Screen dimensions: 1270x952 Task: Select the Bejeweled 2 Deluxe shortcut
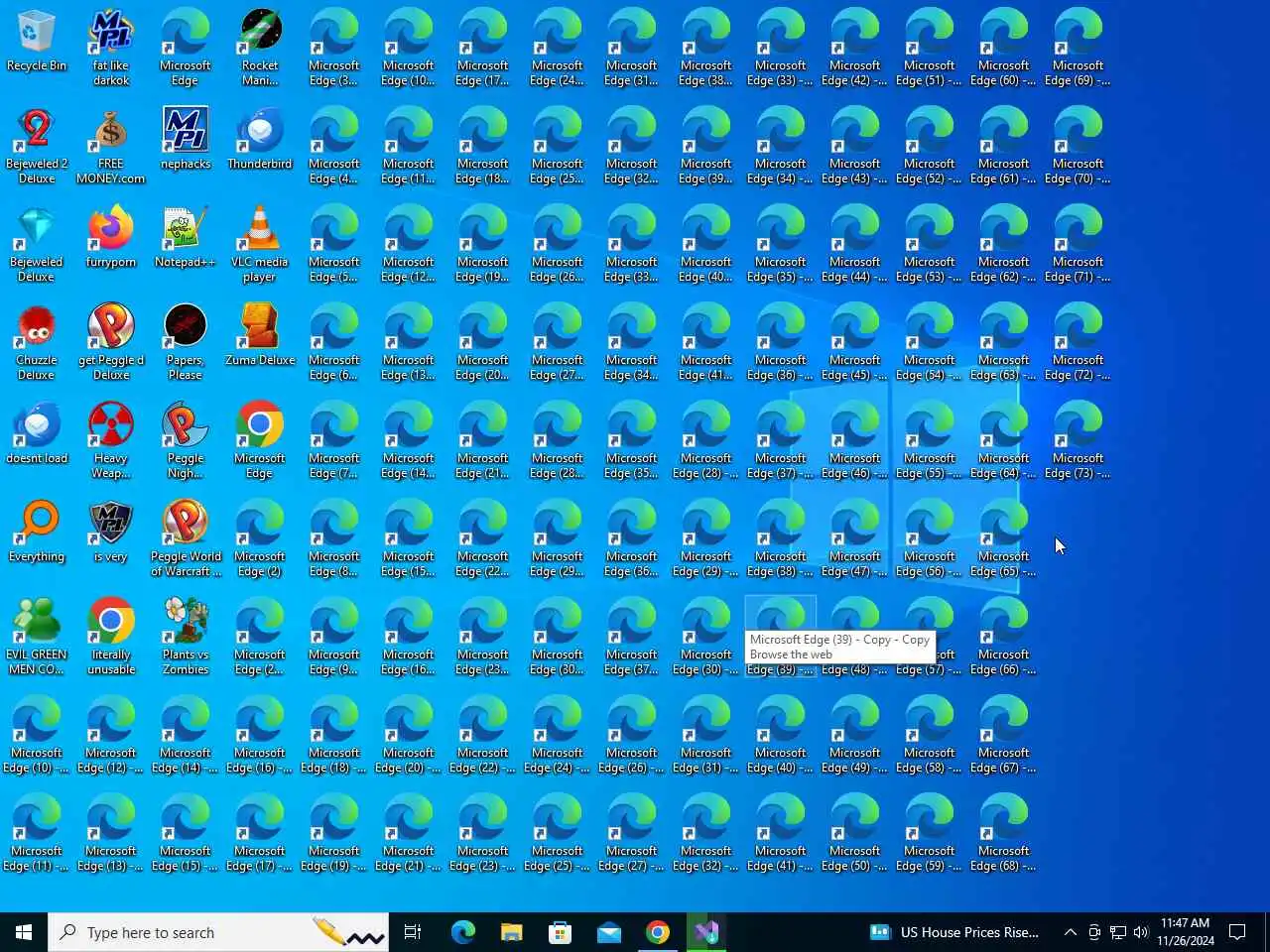pos(37,146)
